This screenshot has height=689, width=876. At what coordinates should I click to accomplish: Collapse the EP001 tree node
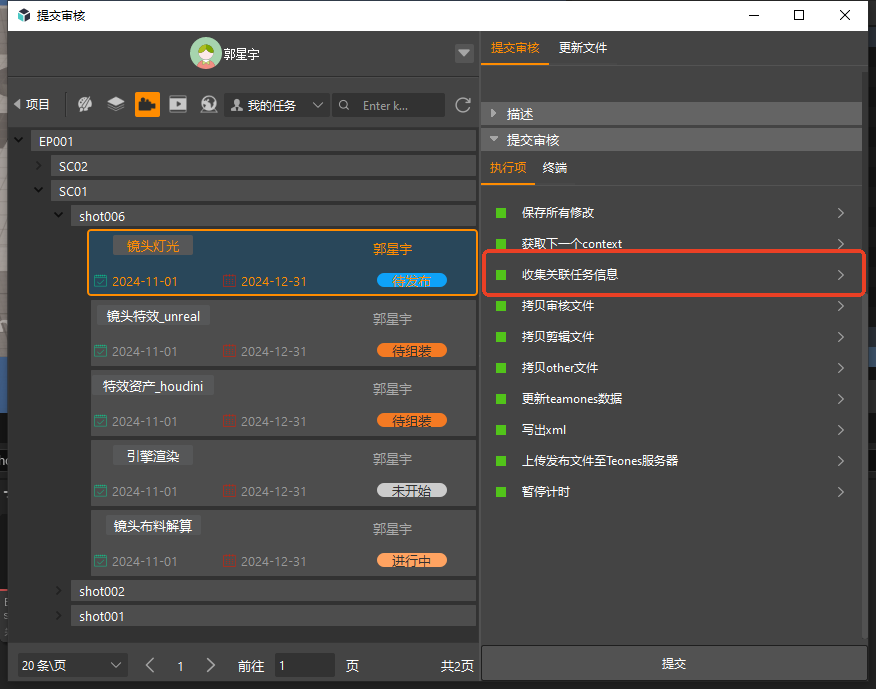18,140
